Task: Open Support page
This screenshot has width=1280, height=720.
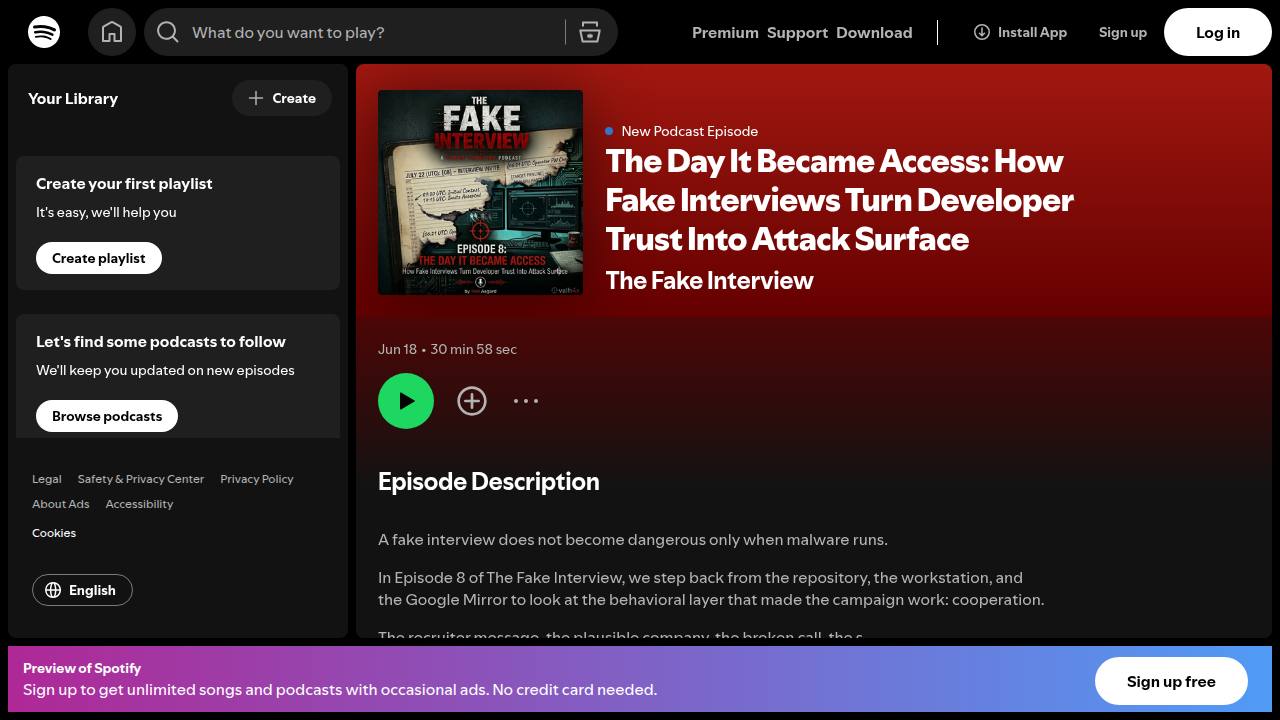Action: pyautogui.click(x=797, y=32)
